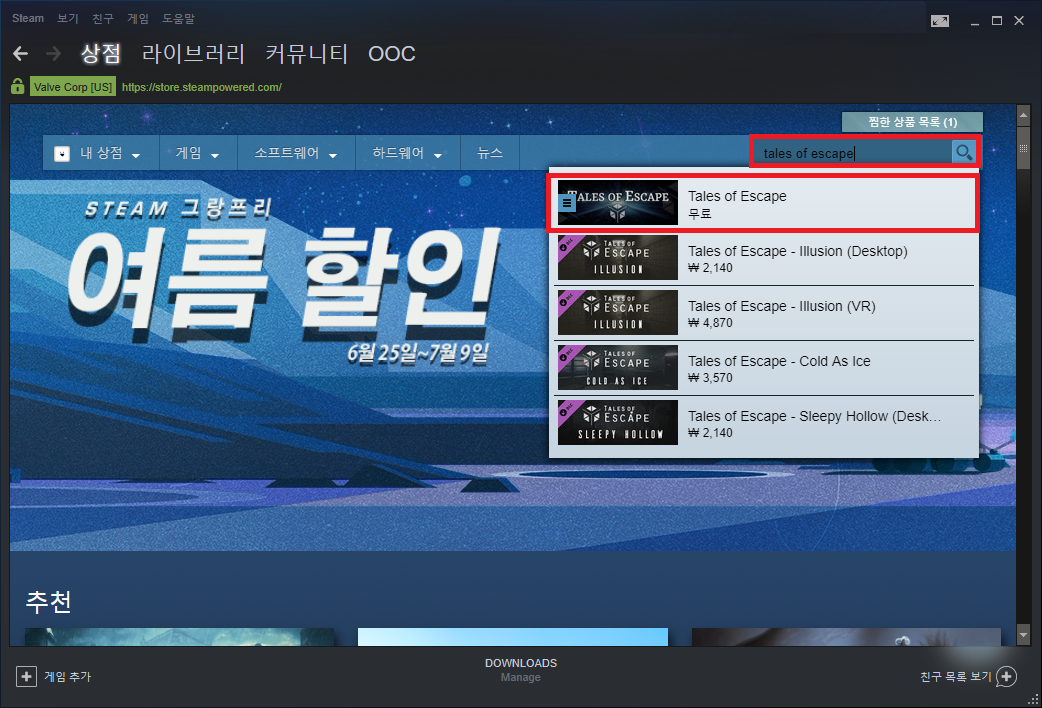Go back with the left arrow

(x=20, y=53)
